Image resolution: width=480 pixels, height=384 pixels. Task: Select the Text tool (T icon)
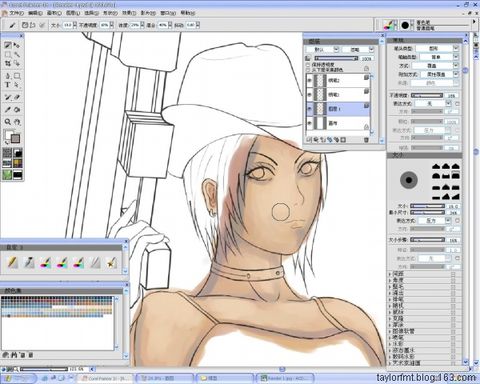(x=8, y=85)
